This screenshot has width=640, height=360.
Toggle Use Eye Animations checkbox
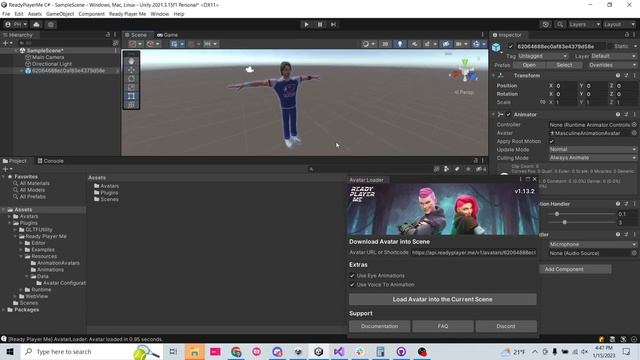(352, 276)
